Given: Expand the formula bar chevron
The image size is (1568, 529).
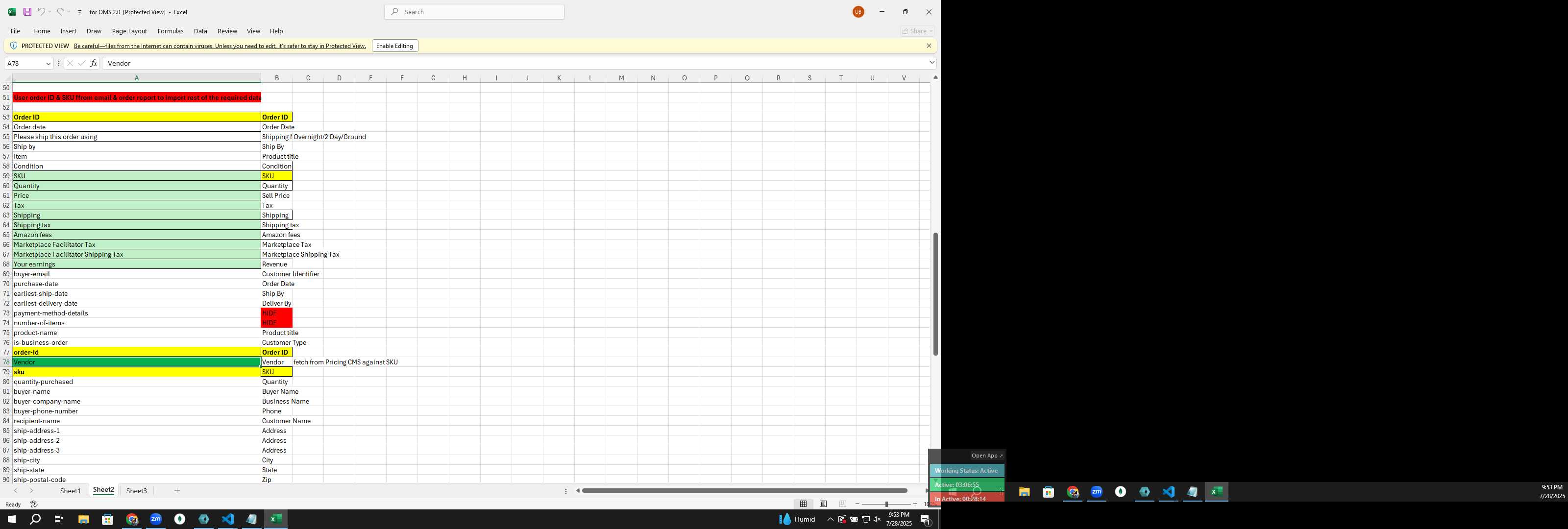Looking at the screenshot, I should (x=931, y=63).
